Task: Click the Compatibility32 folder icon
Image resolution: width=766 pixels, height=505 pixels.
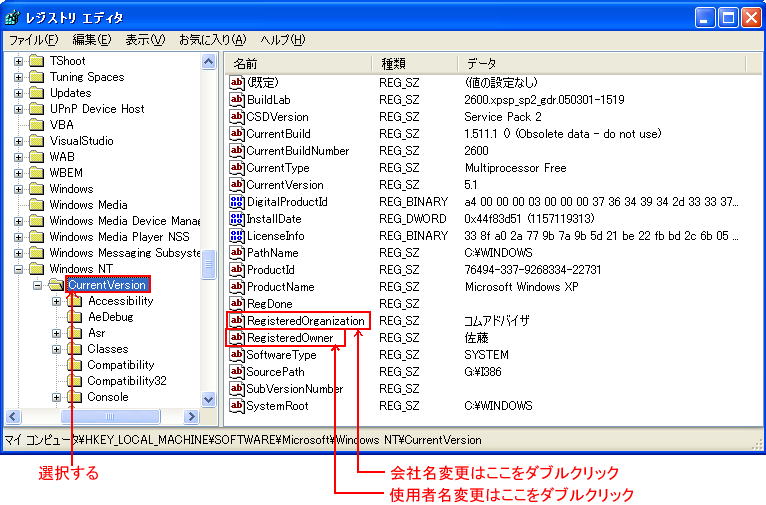Action: click(x=74, y=381)
